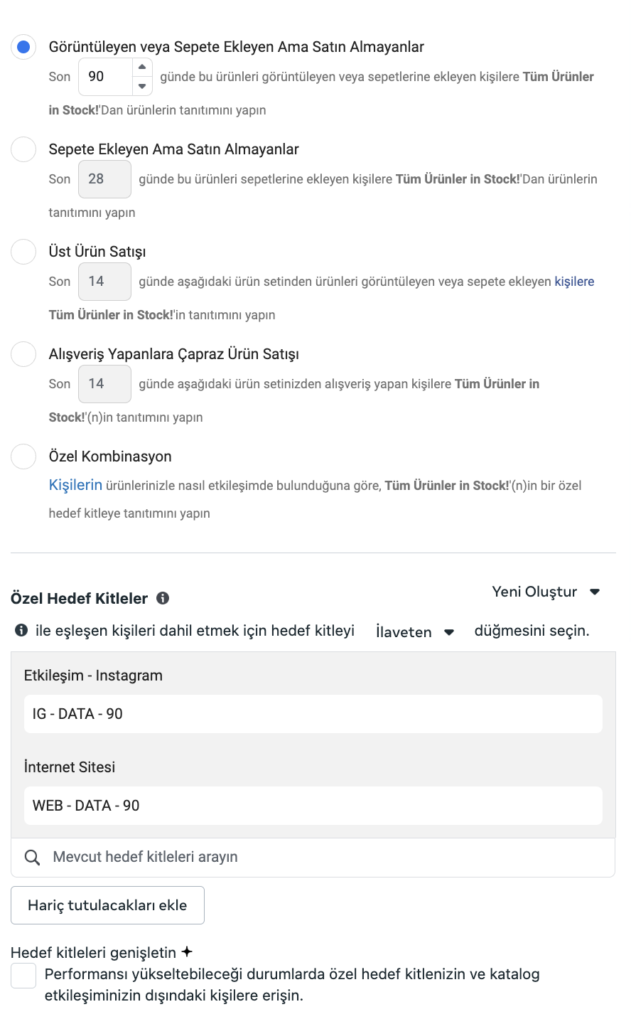This screenshot has width=631, height=1024.
Task: Click the info icon before 'ile eşleşen kişileri'
Action: pos(20,631)
